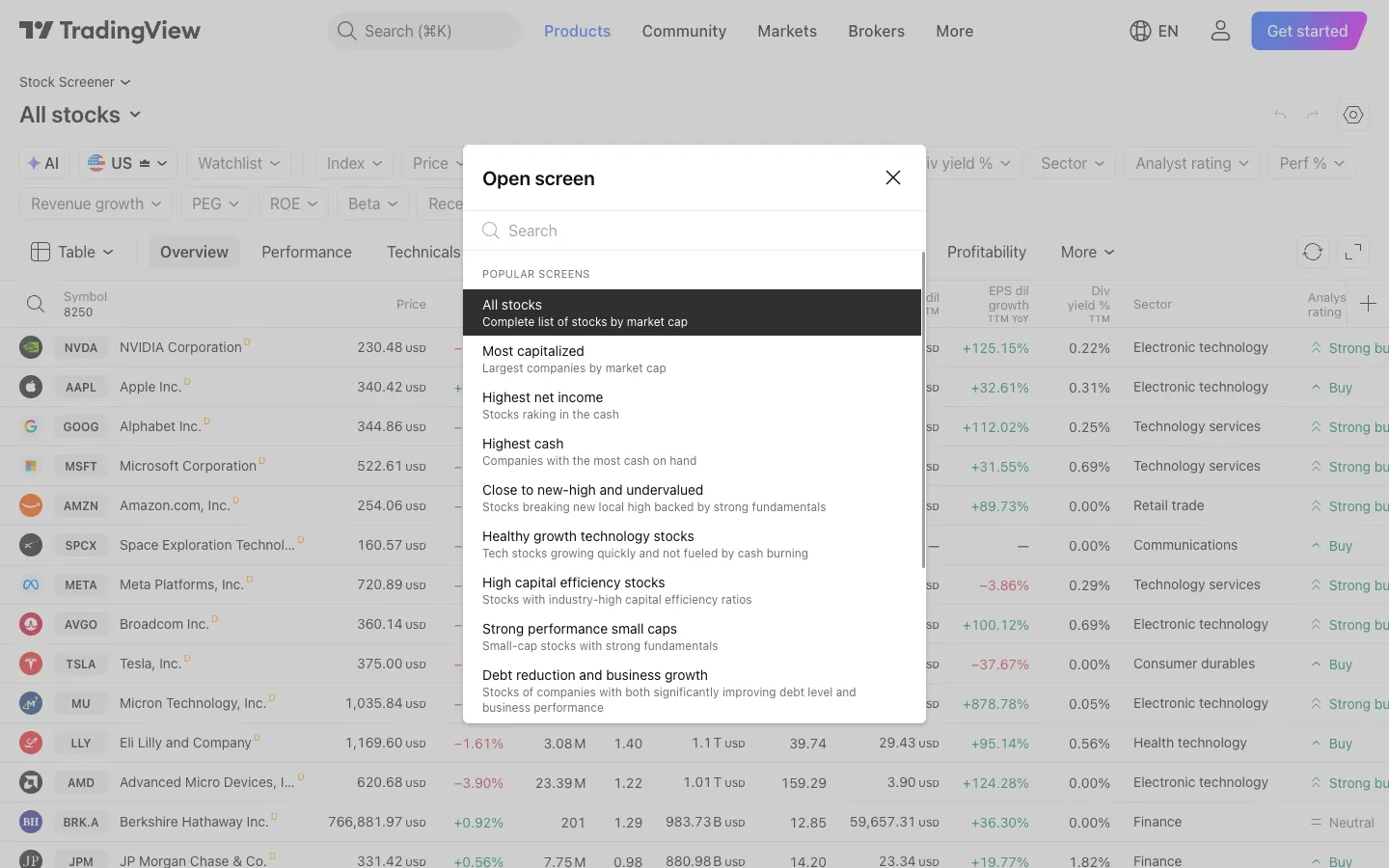Open the Markets menu

(787, 31)
